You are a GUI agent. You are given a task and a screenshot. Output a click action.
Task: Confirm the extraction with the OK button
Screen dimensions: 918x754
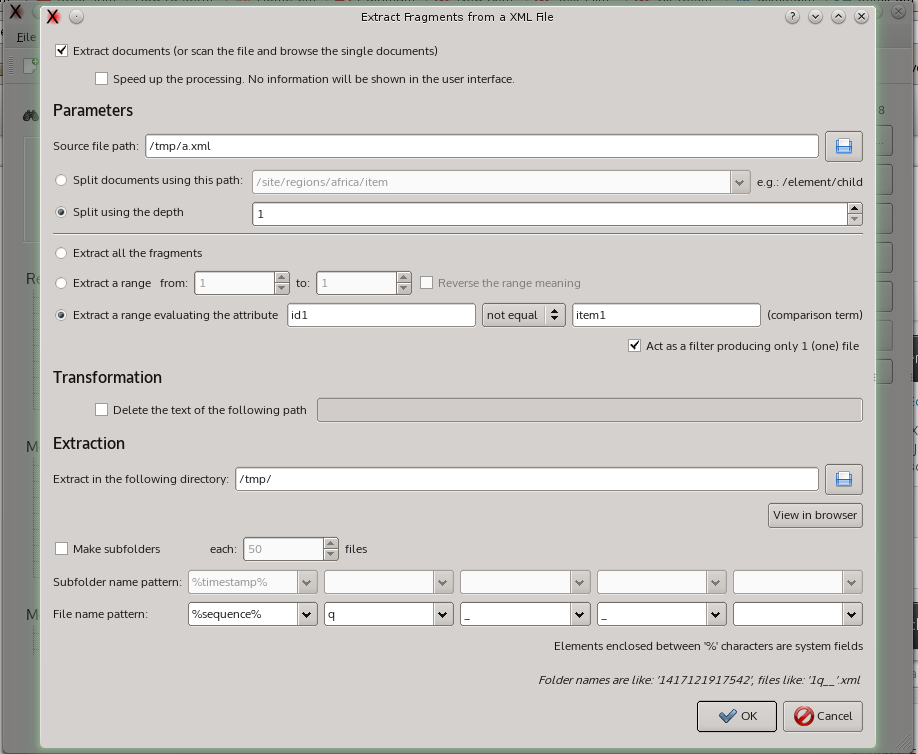736,716
